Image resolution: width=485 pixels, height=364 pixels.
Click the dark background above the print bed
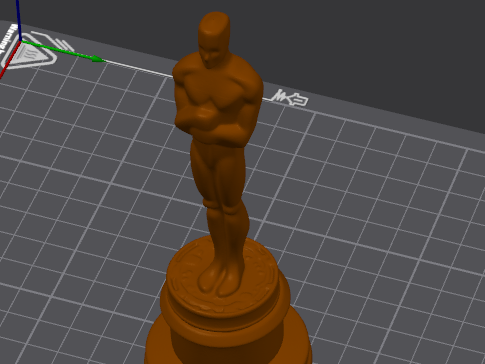coord(333,40)
